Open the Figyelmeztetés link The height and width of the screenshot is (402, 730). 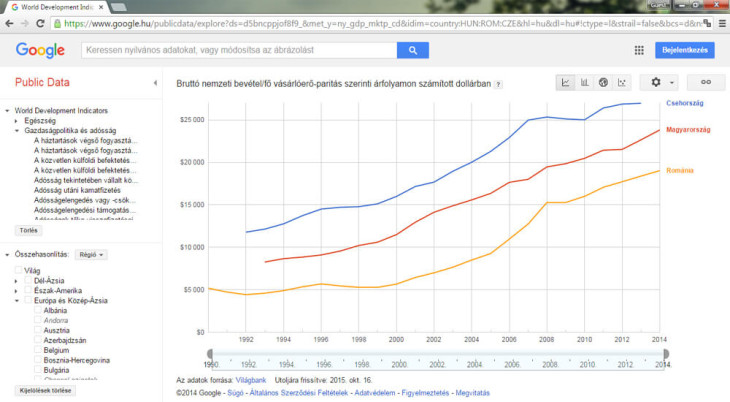(425, 393)
